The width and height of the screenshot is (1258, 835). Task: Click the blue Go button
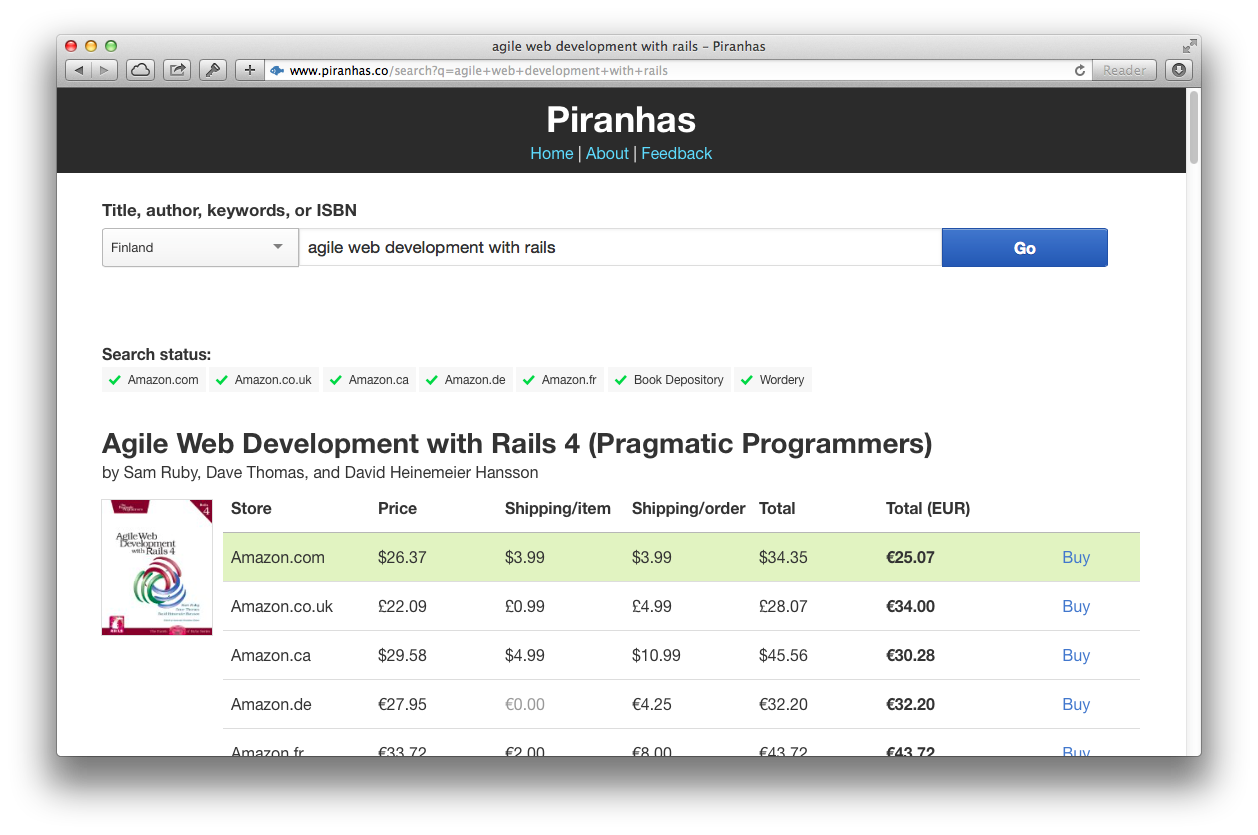click(x=1025, y=247)
